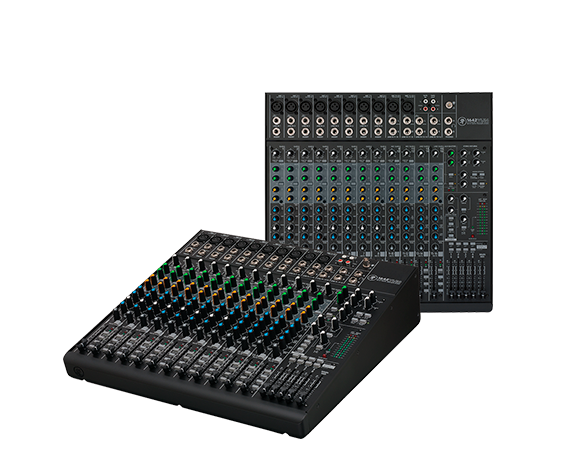Click the angled mixer in front
This screenshot has height=467, width=583.
coord(242,333)
